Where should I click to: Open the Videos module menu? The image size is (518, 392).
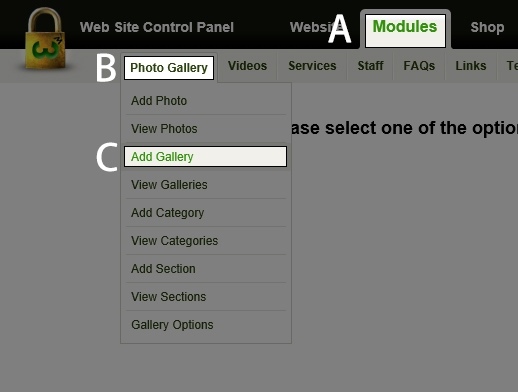click(247, 66)
